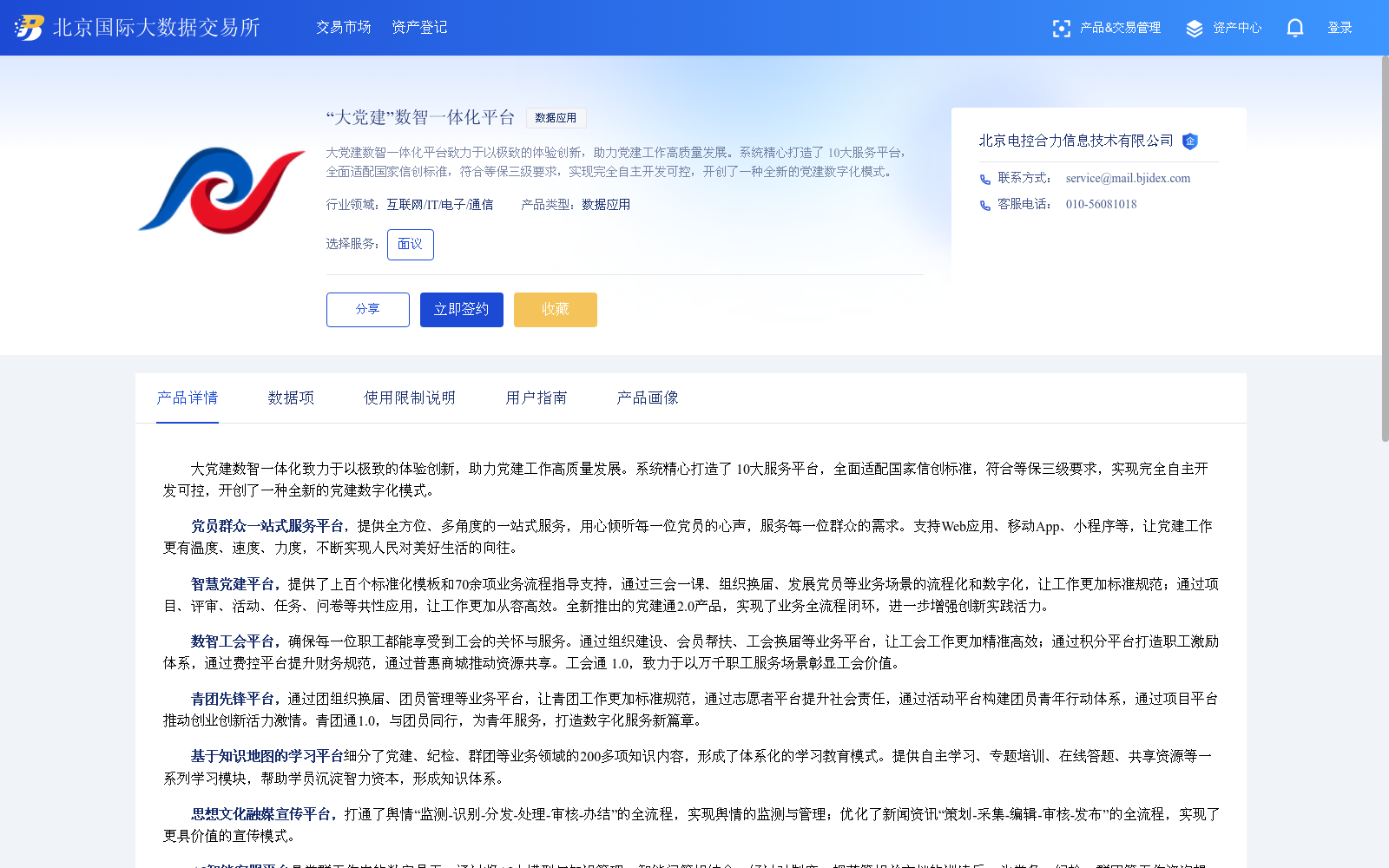1389x868 pixels.
Task: Click the company name 北京电控合力信息技术有限公司
Action: 1076,141
